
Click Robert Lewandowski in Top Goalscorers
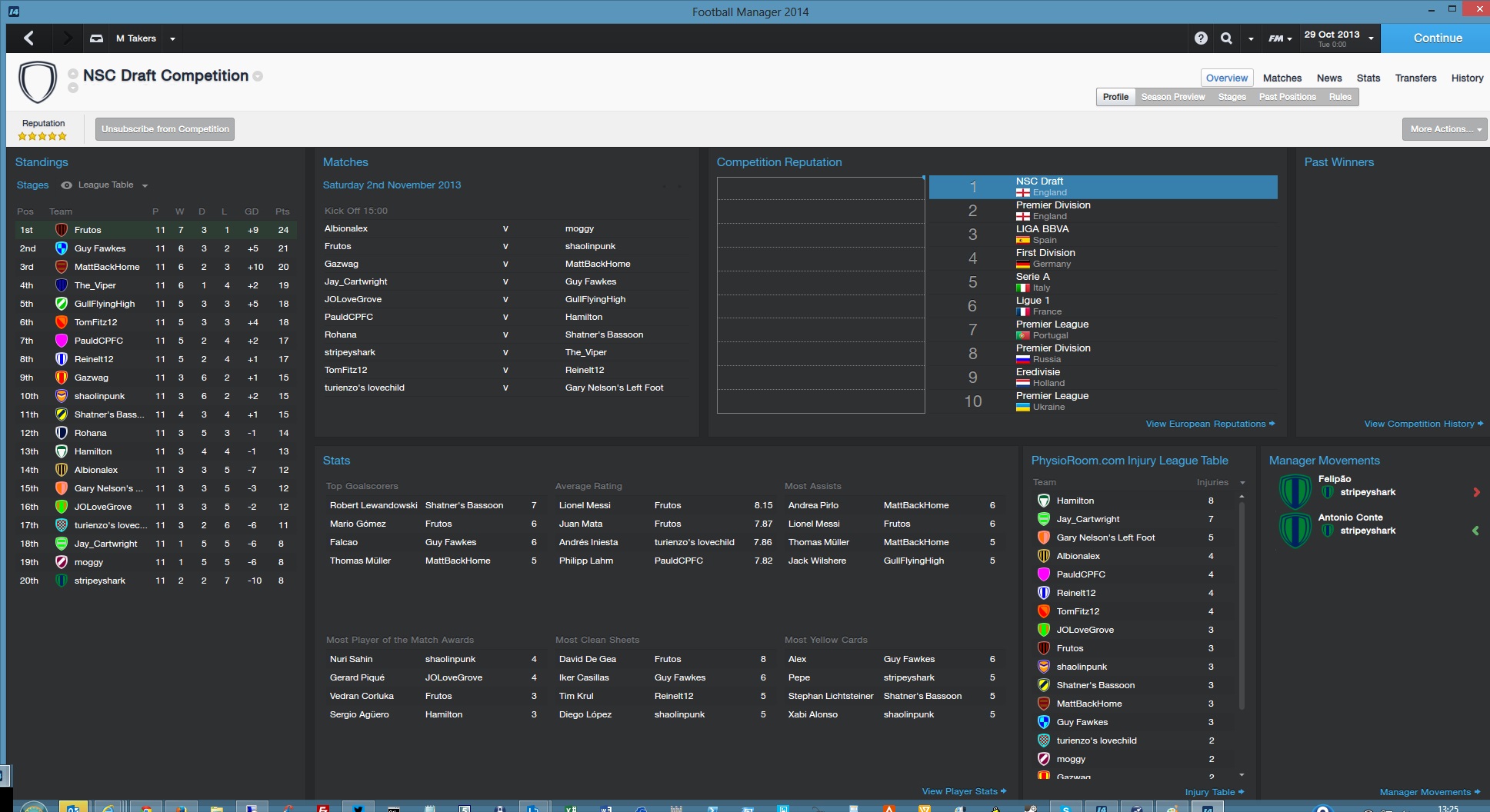pos(373,505)
